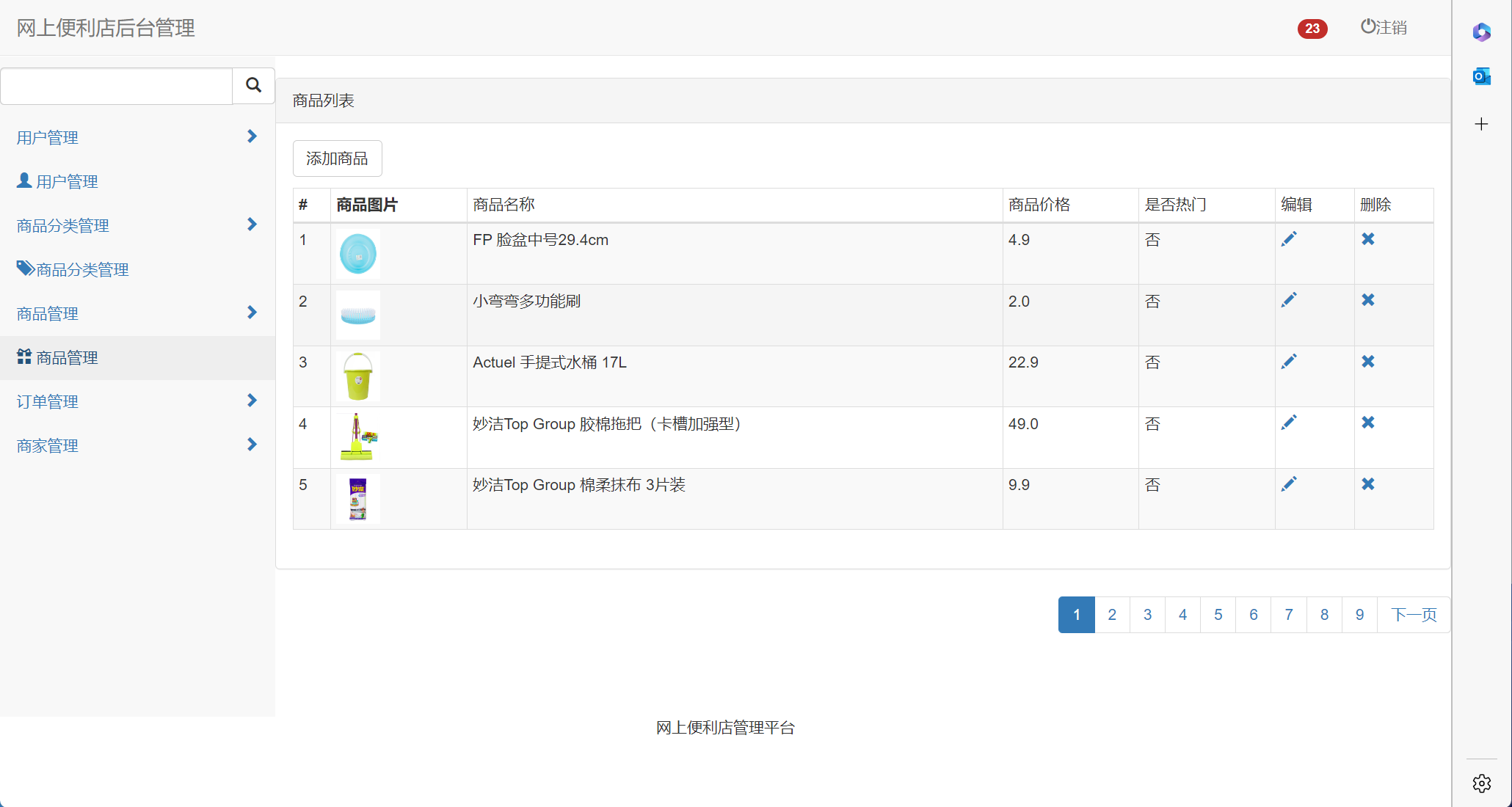
Task: Open edit pencil for 妙洁Top Group 胶棉拖把
Action: (1290, 423)
